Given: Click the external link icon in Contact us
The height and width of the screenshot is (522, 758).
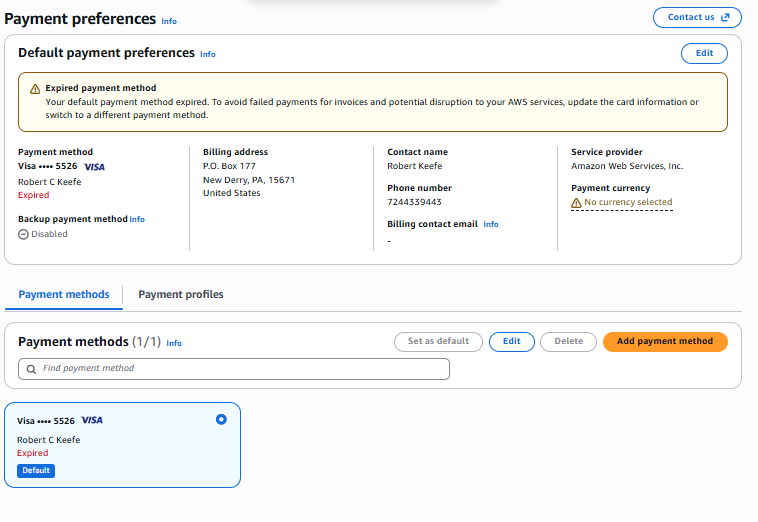Looking at the screenshot, I should [x=725, y=17].
